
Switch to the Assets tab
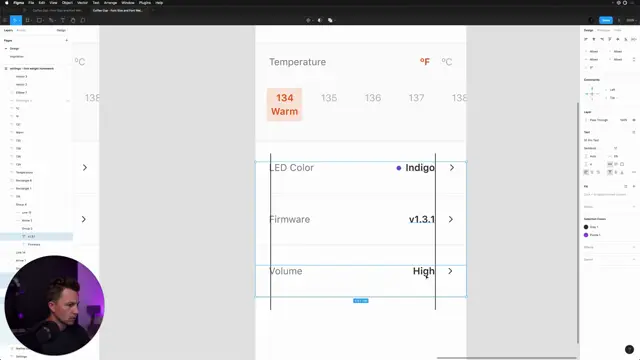(x=21, y=30)
